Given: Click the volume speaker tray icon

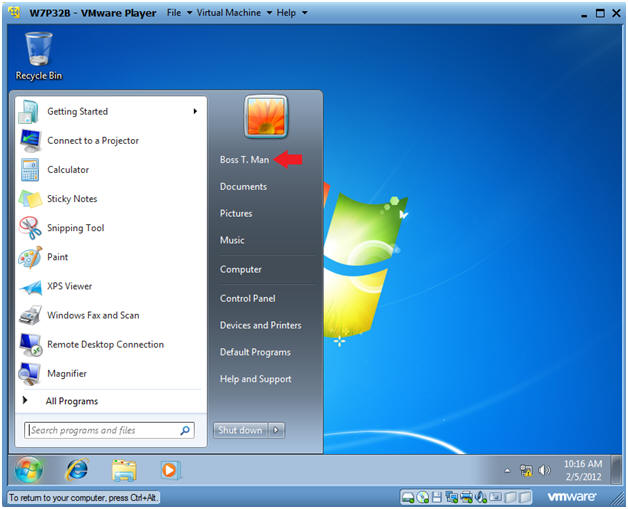Looking at the screenshot, I should [544, 470].
